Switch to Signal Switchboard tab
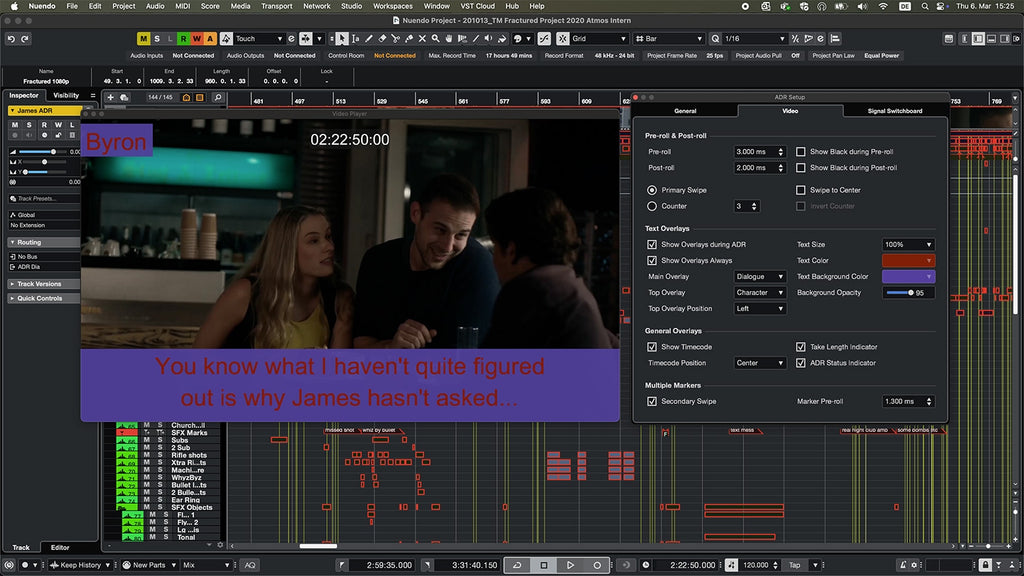The height and width of the screenshot is (576, 1024). point(895,111)
